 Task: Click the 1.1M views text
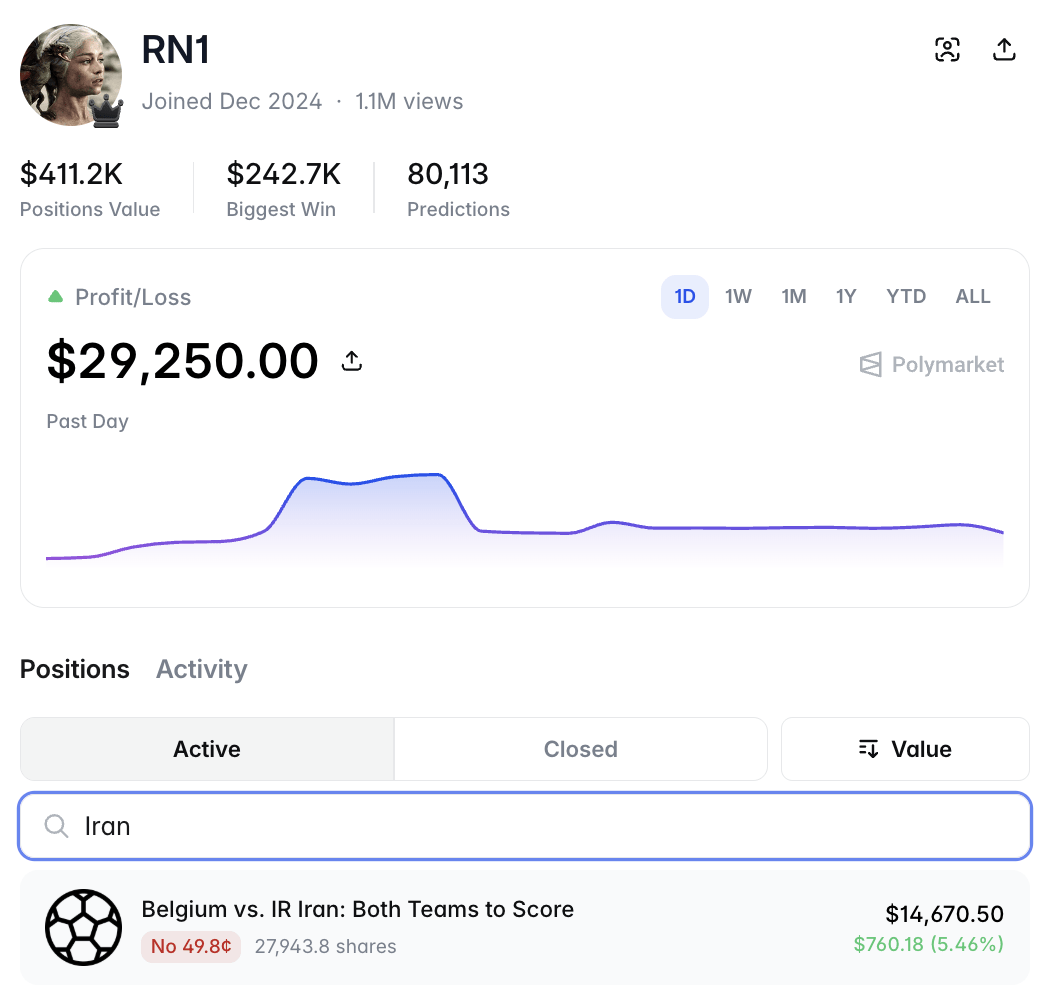click(x=409, y=102)
